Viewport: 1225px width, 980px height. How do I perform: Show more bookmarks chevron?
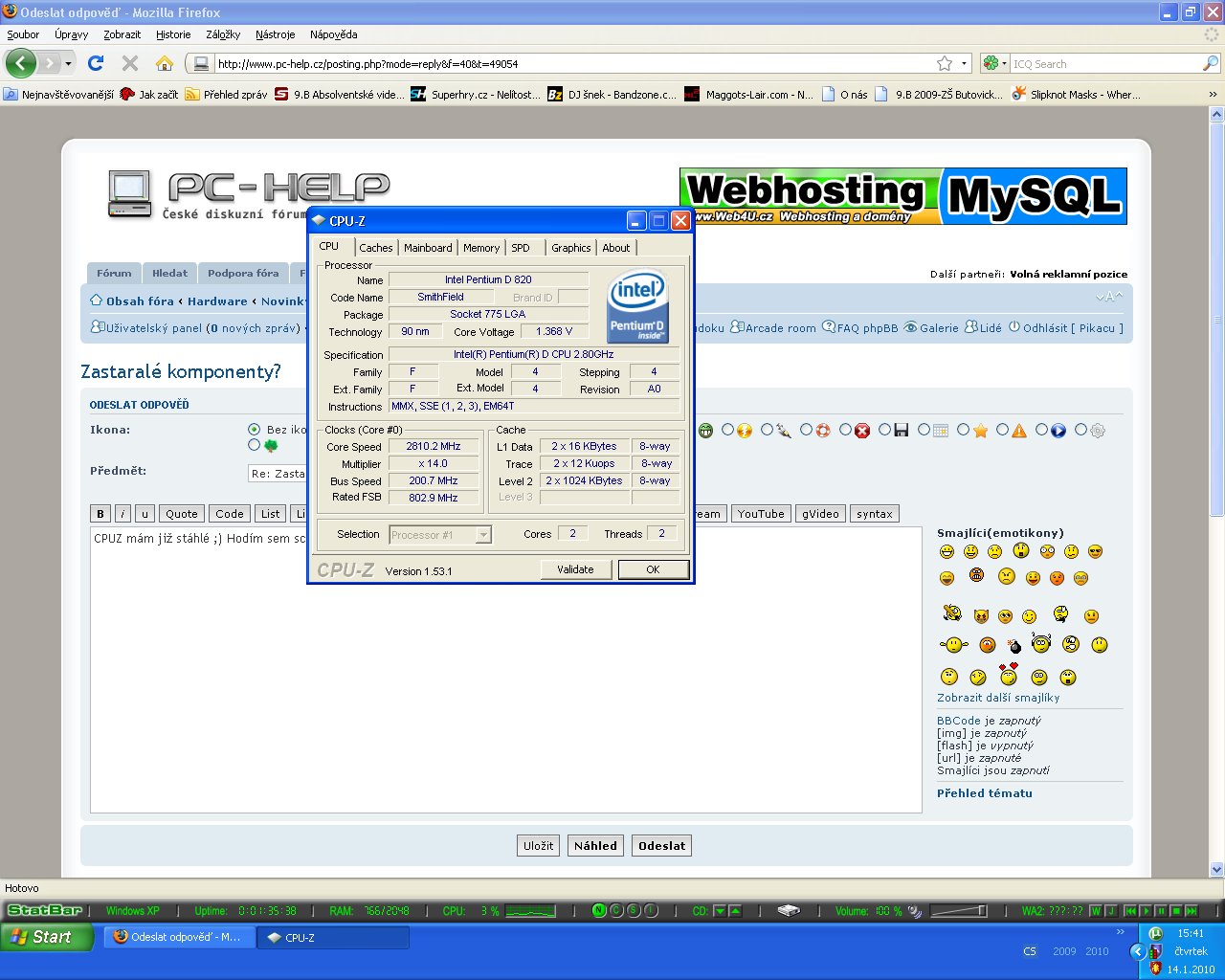click(1213, 94)
